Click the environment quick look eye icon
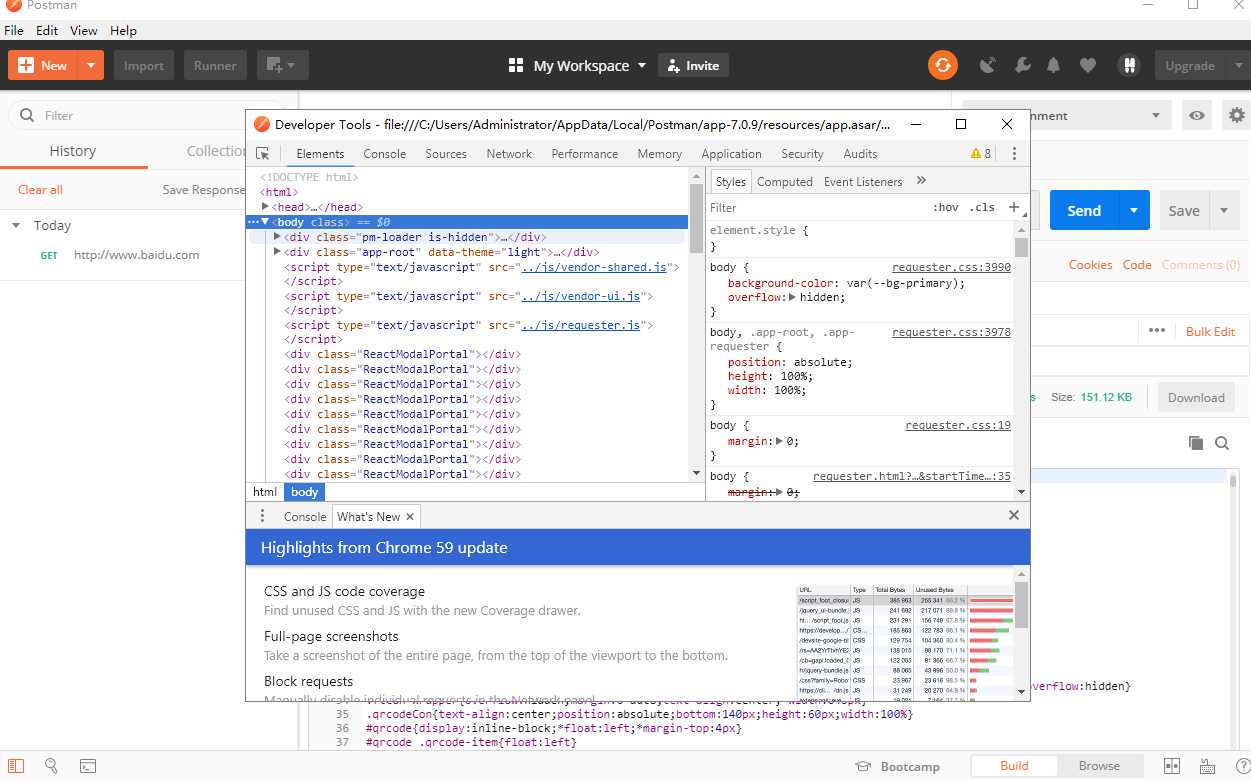Screen dimensions: 1251x780 click(x=1196, y=116)
